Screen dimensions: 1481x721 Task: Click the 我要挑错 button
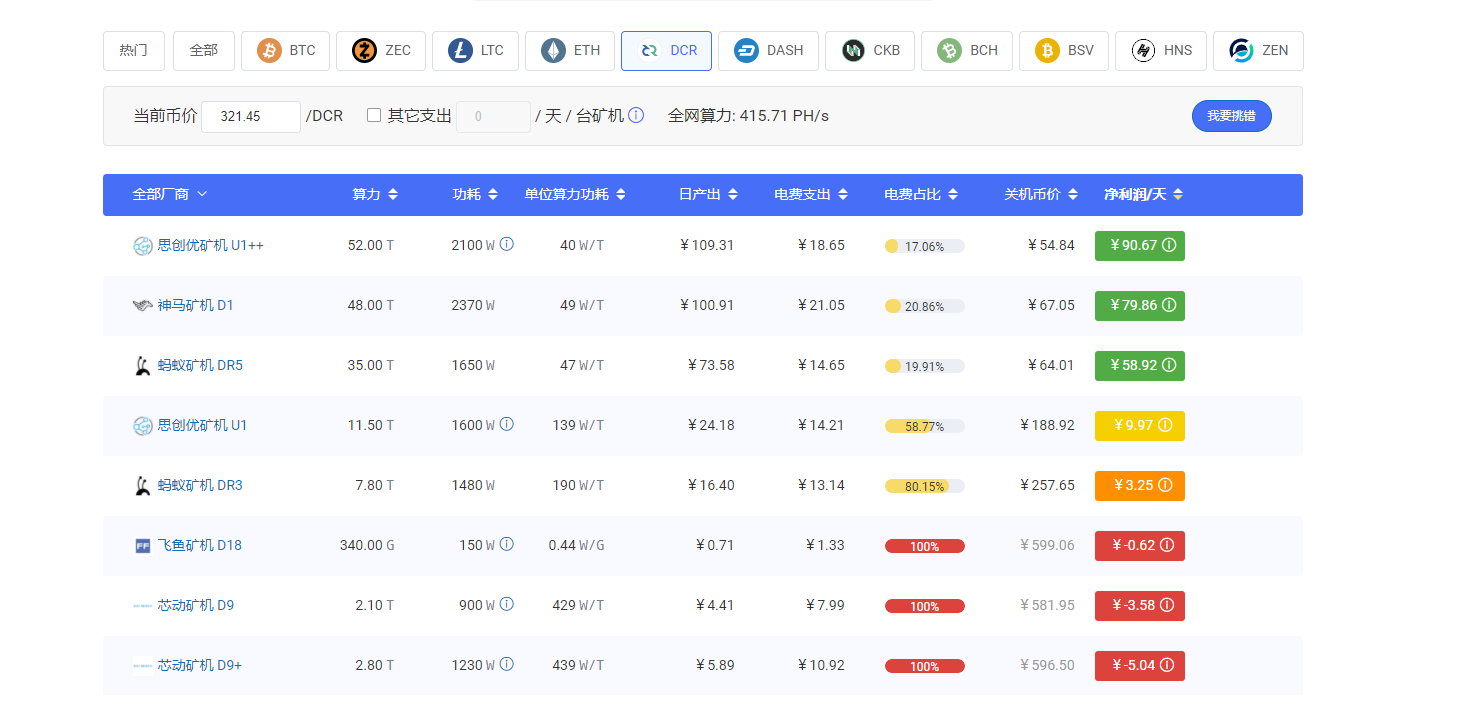coord(1231,116)
